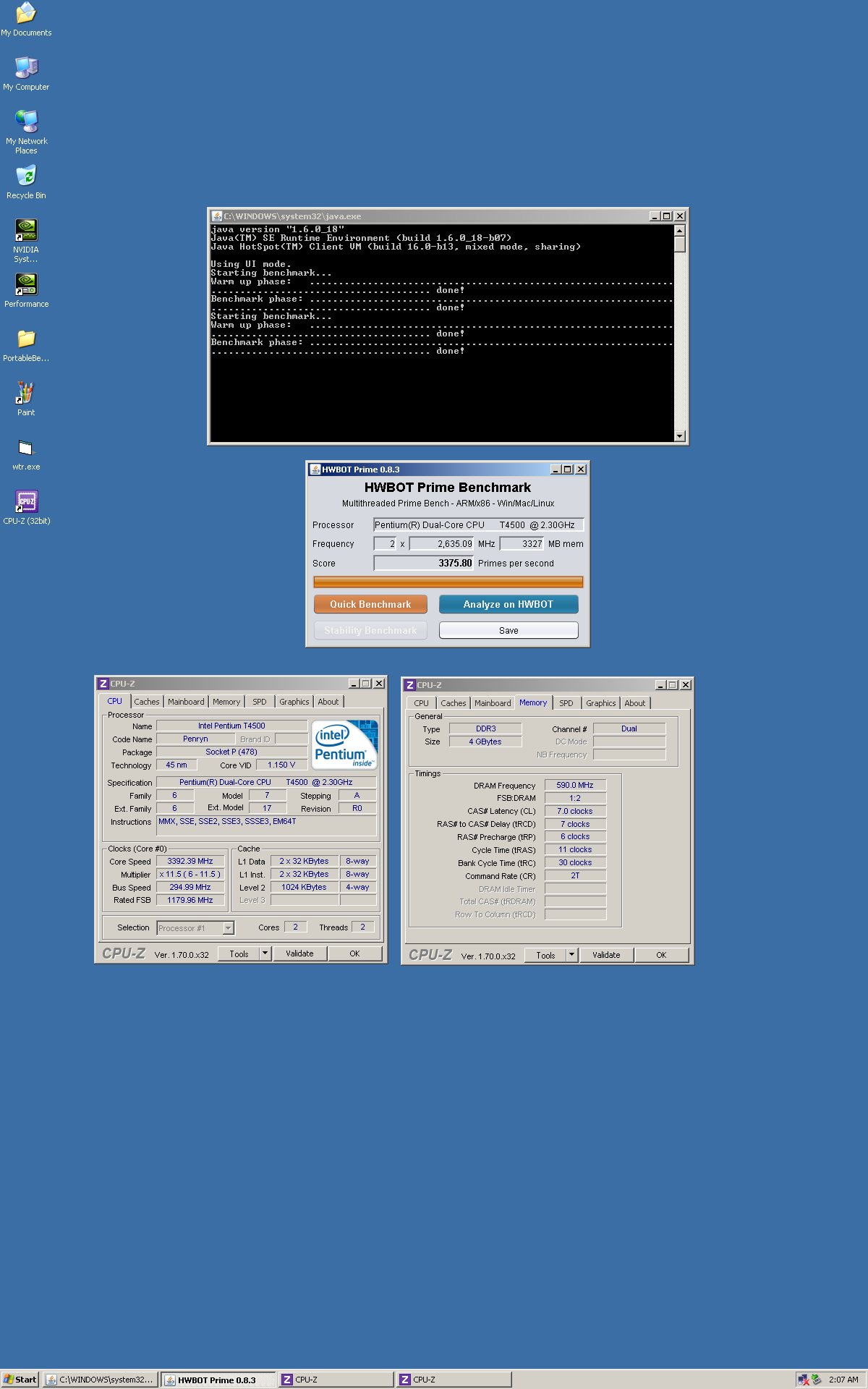Open the My Documents desktop icon
This screenshot has width=868, height=1389.
pyautogui.click(x=26, y=20)
